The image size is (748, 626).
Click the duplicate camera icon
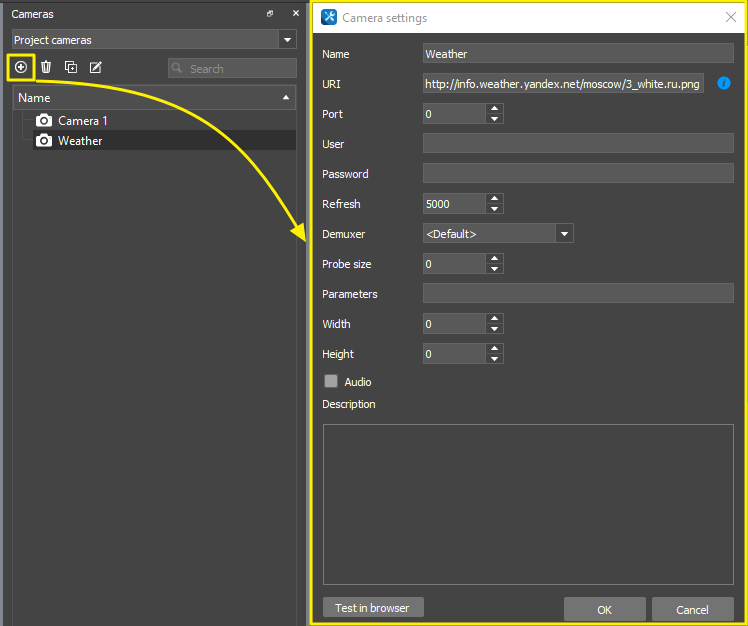point(71,67)
